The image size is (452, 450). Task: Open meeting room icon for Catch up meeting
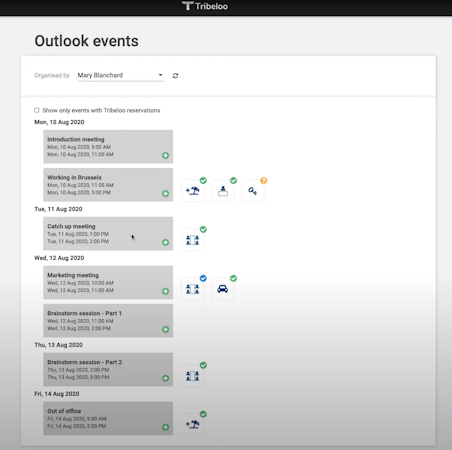pos(193,240)
